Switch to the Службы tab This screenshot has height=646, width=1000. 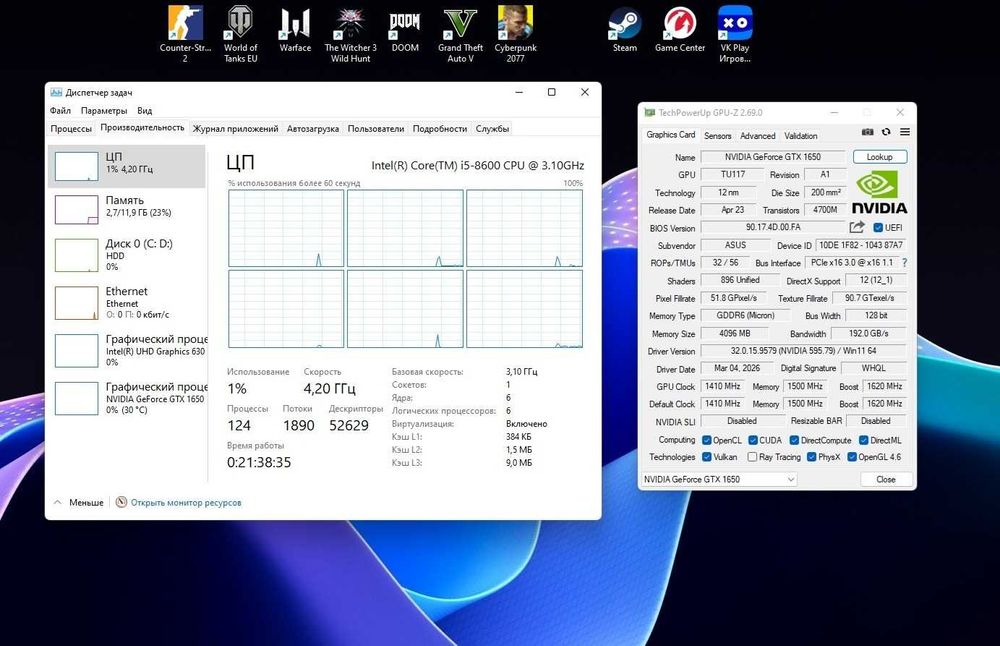point(492,128)
